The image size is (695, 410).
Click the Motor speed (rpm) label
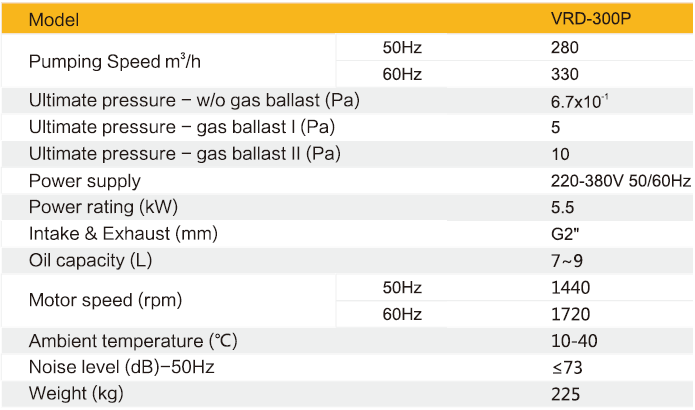click(x=105, y=301)
